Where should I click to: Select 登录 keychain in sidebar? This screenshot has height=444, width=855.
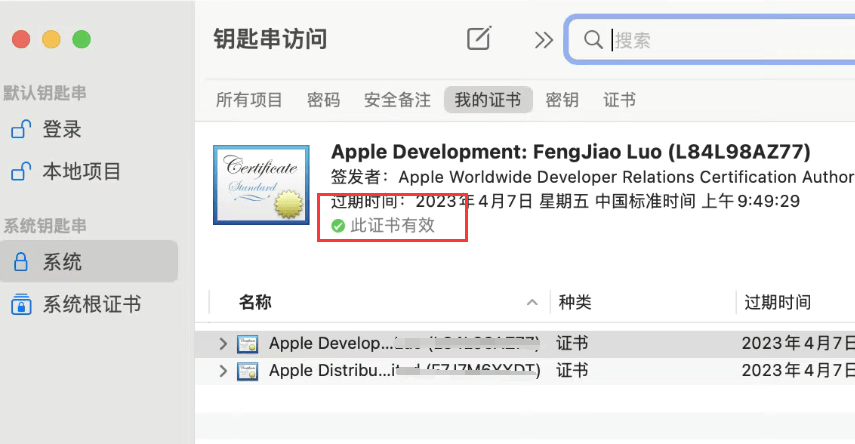[62, 129]
